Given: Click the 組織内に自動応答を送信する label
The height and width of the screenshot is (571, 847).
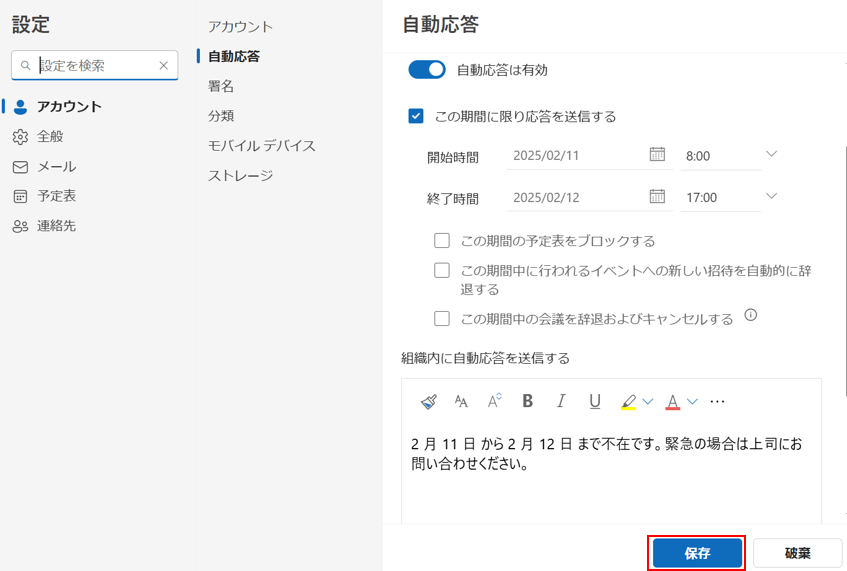Looking at the screenshot, I should [485, 358].
